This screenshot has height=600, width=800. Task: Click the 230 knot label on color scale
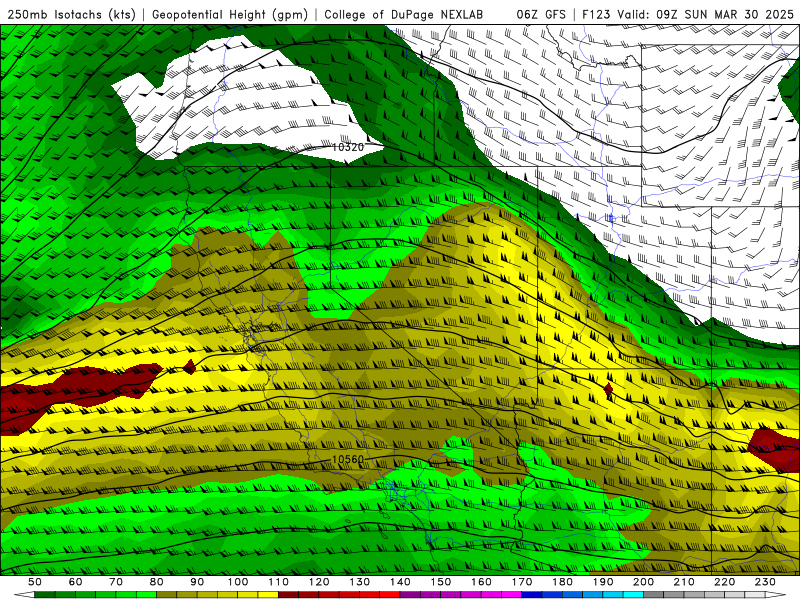pos(765,582)
